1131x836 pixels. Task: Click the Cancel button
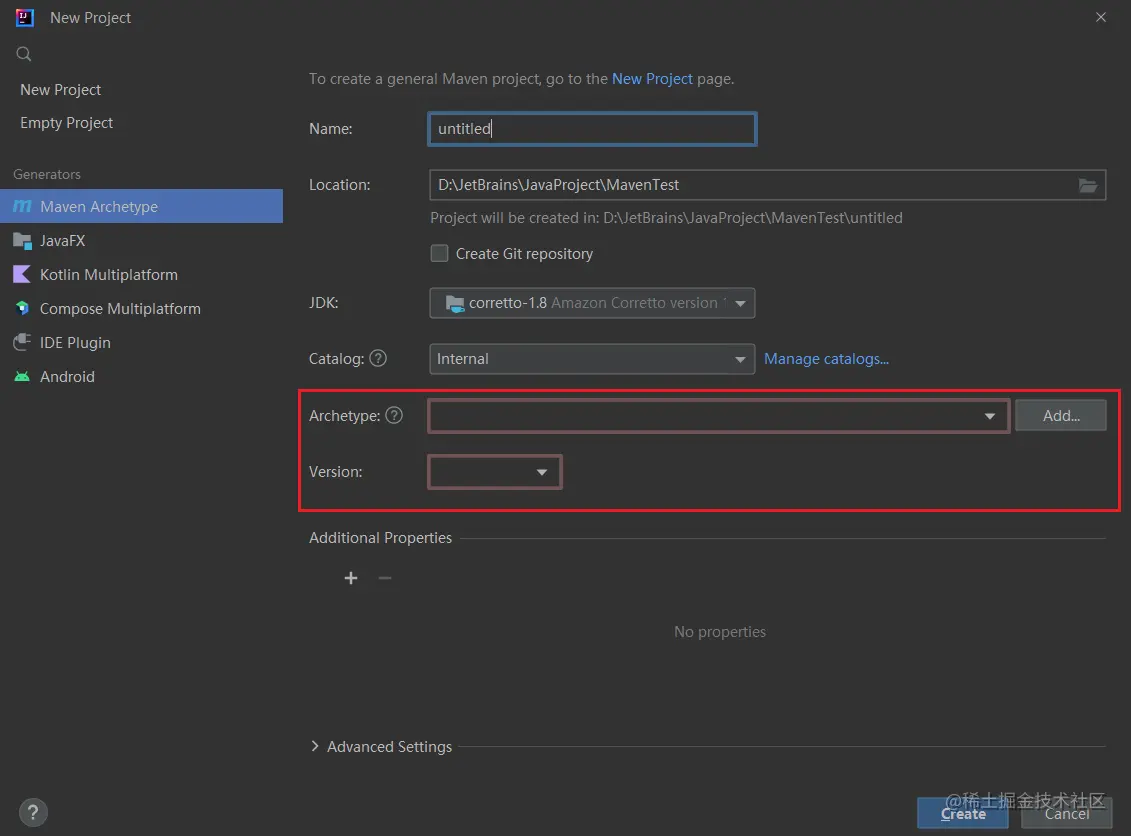tap(1067, 813)
